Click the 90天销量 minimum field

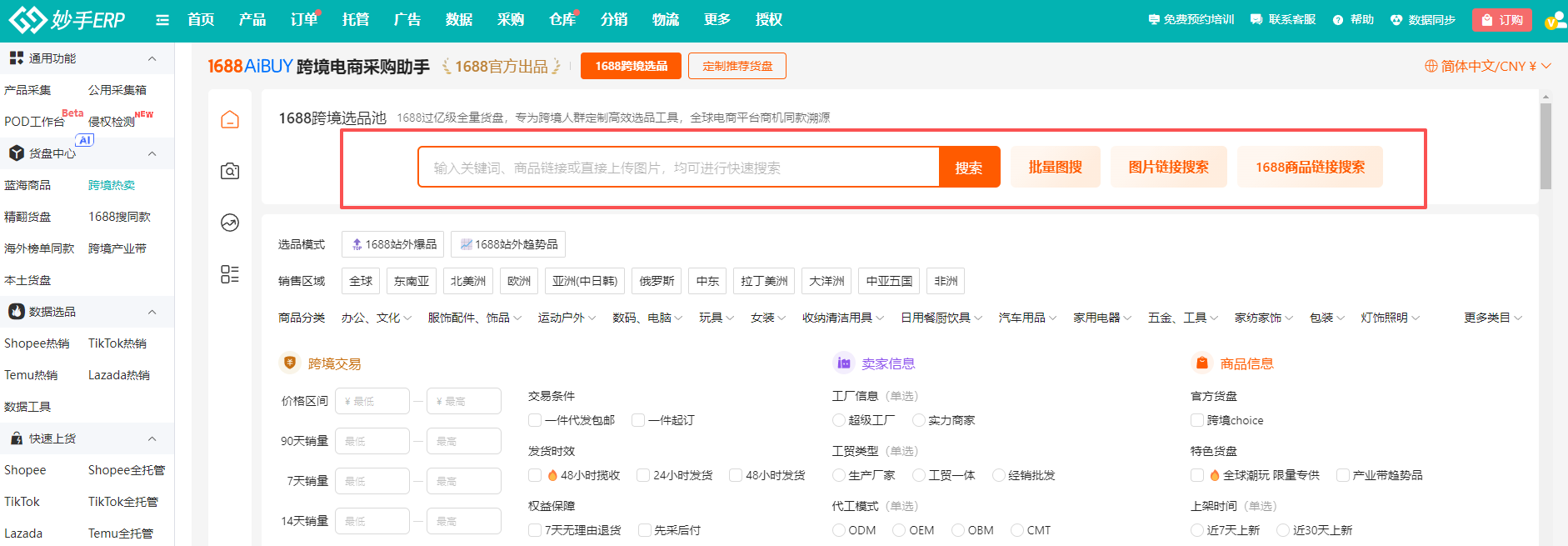coord(372,441)
